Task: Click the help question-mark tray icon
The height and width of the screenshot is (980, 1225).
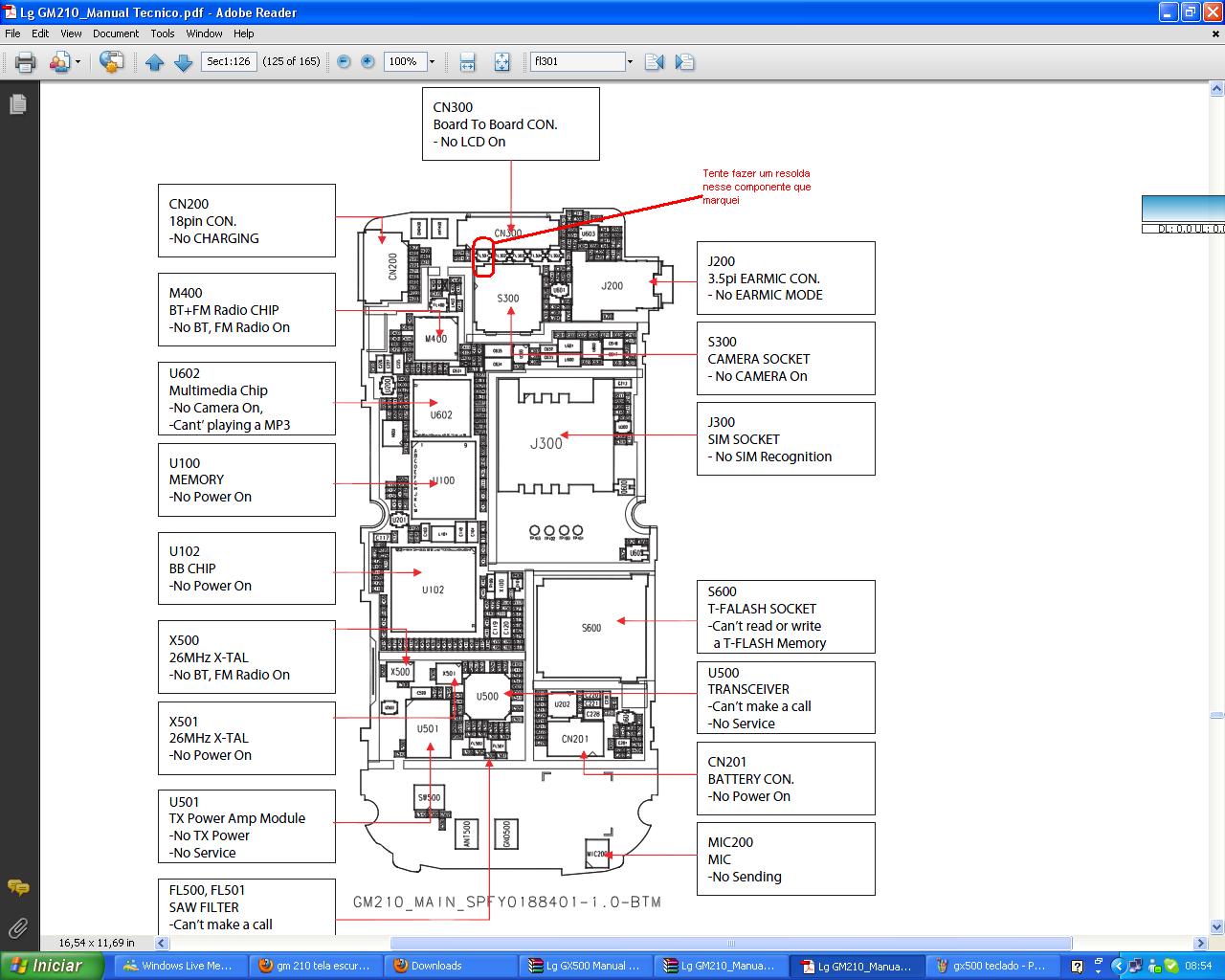Action: coord(1078,967)
